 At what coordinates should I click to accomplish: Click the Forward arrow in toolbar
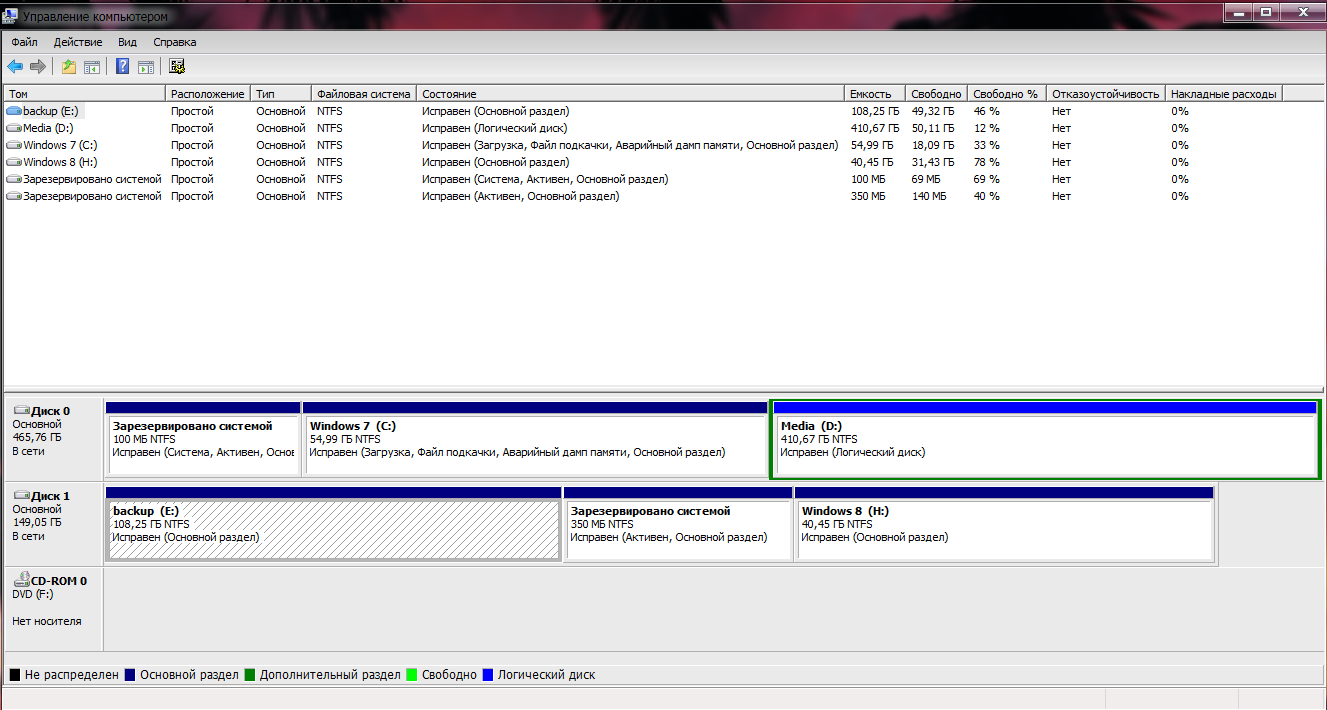click(38, 67)
